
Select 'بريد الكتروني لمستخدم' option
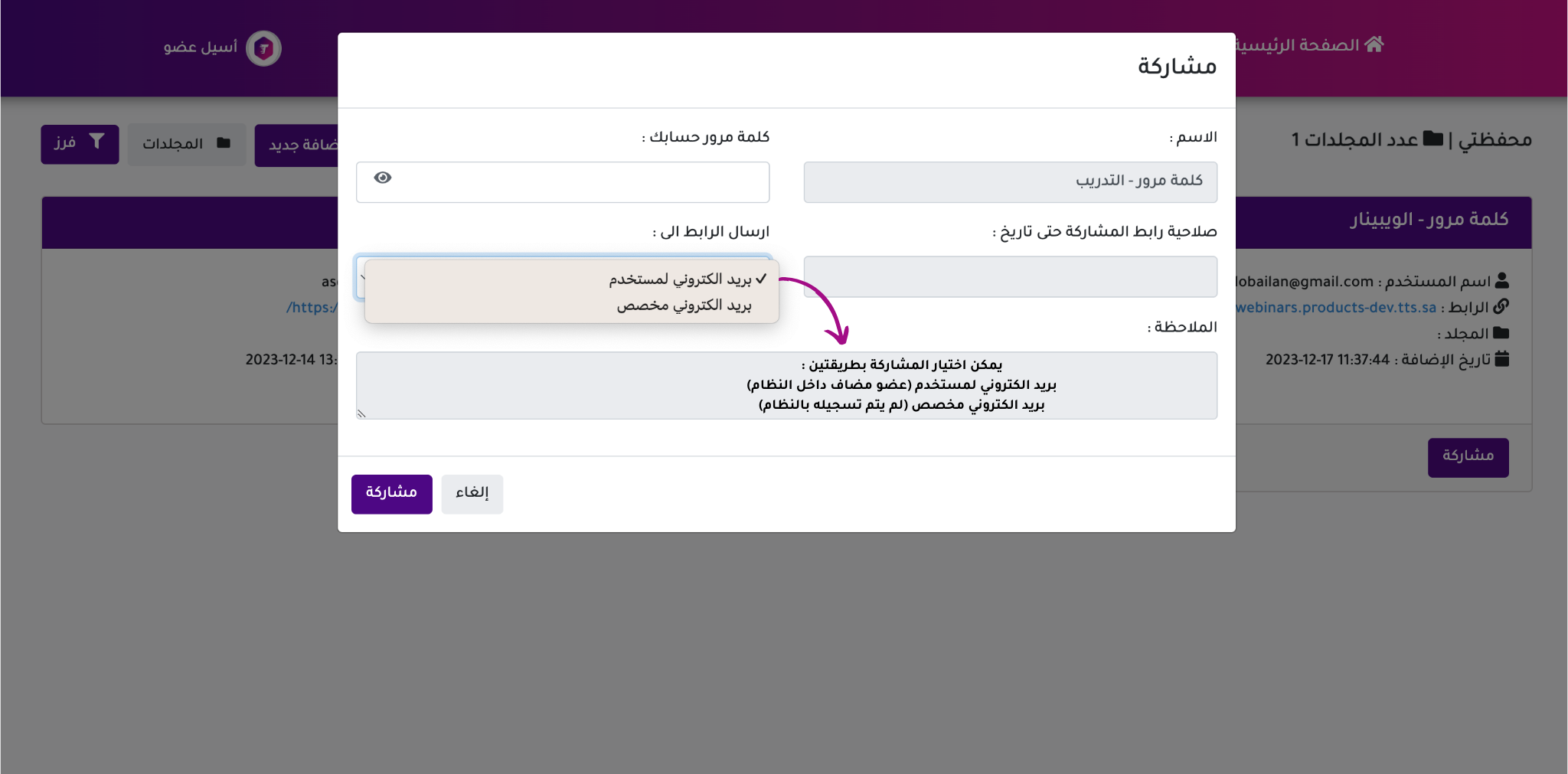[x=680, y=279]
